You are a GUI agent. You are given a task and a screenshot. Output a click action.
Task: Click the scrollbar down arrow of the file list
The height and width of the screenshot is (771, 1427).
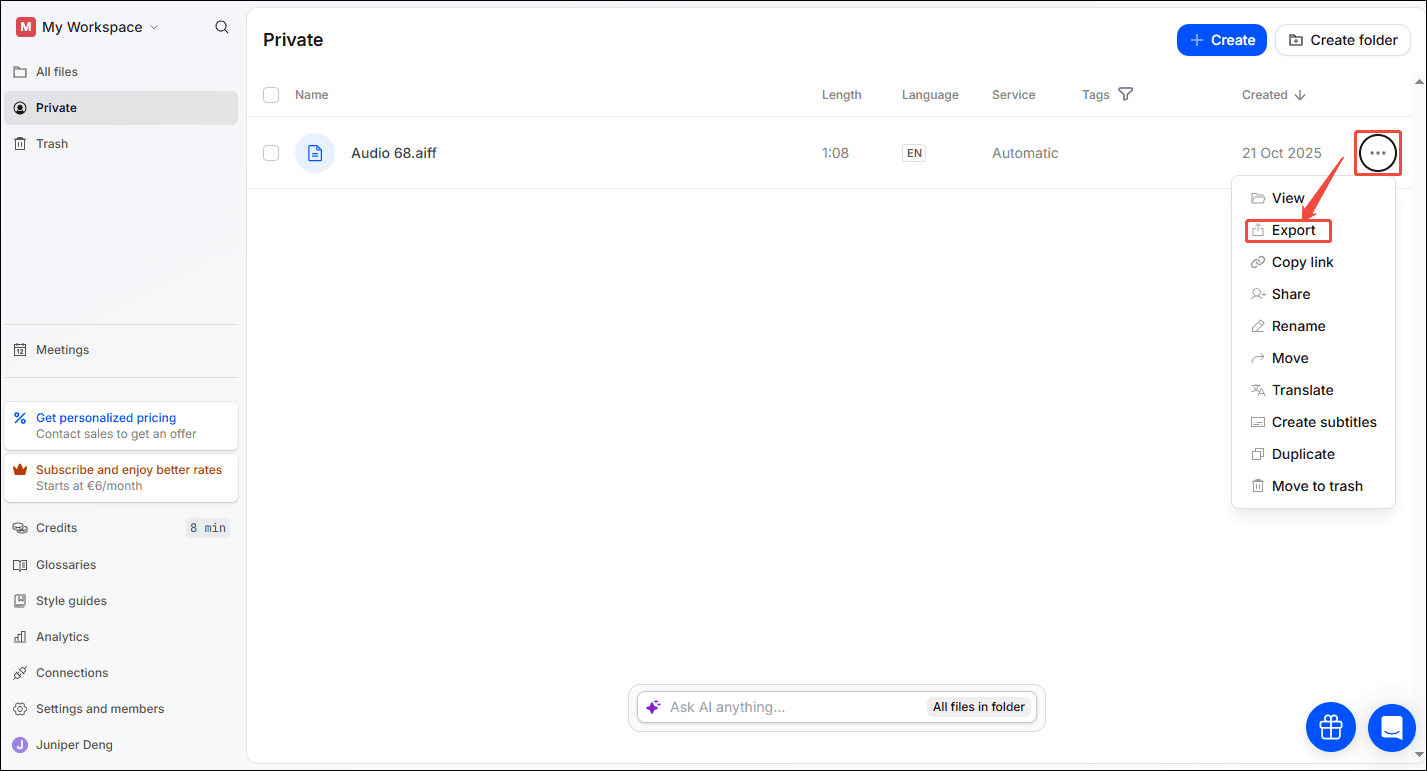click(1419, 756)
